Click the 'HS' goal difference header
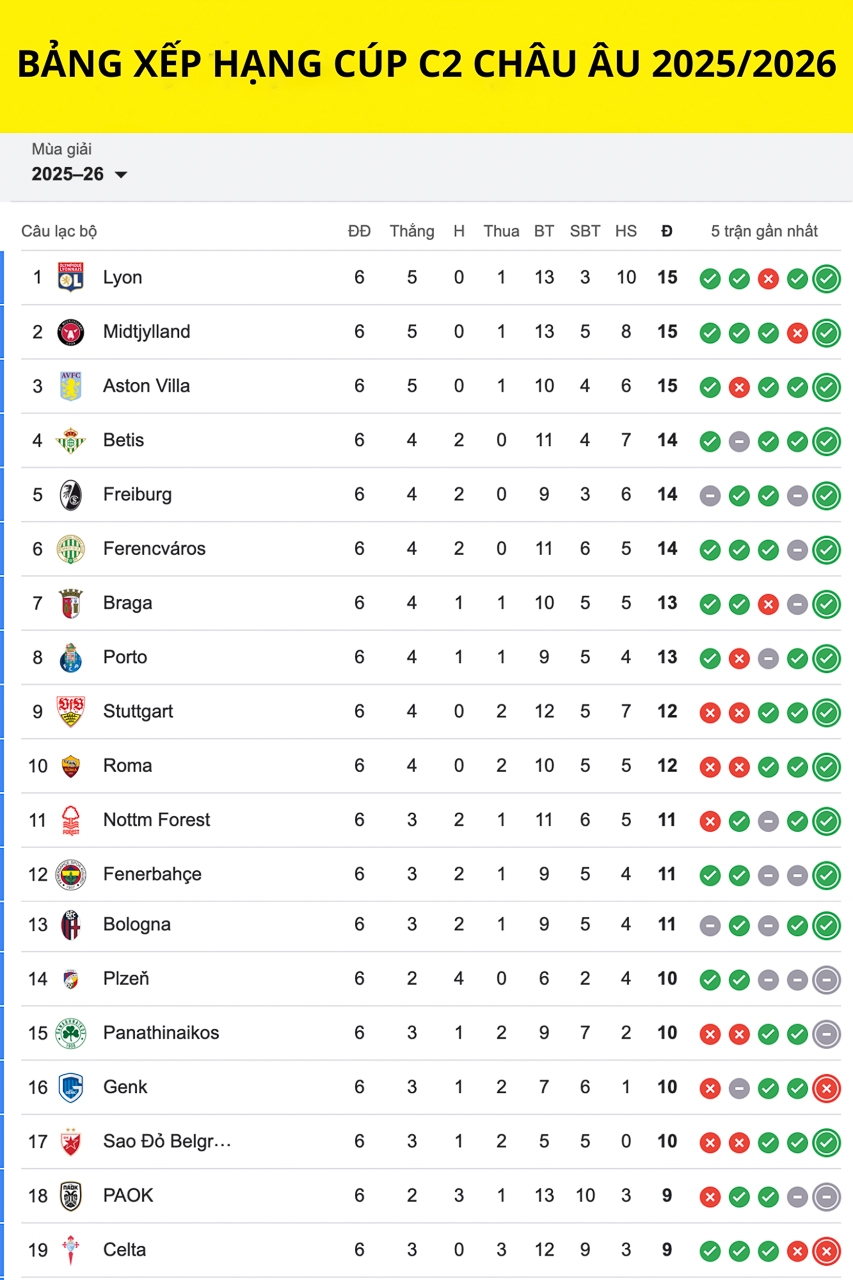853x1280 pixels. 626,231
